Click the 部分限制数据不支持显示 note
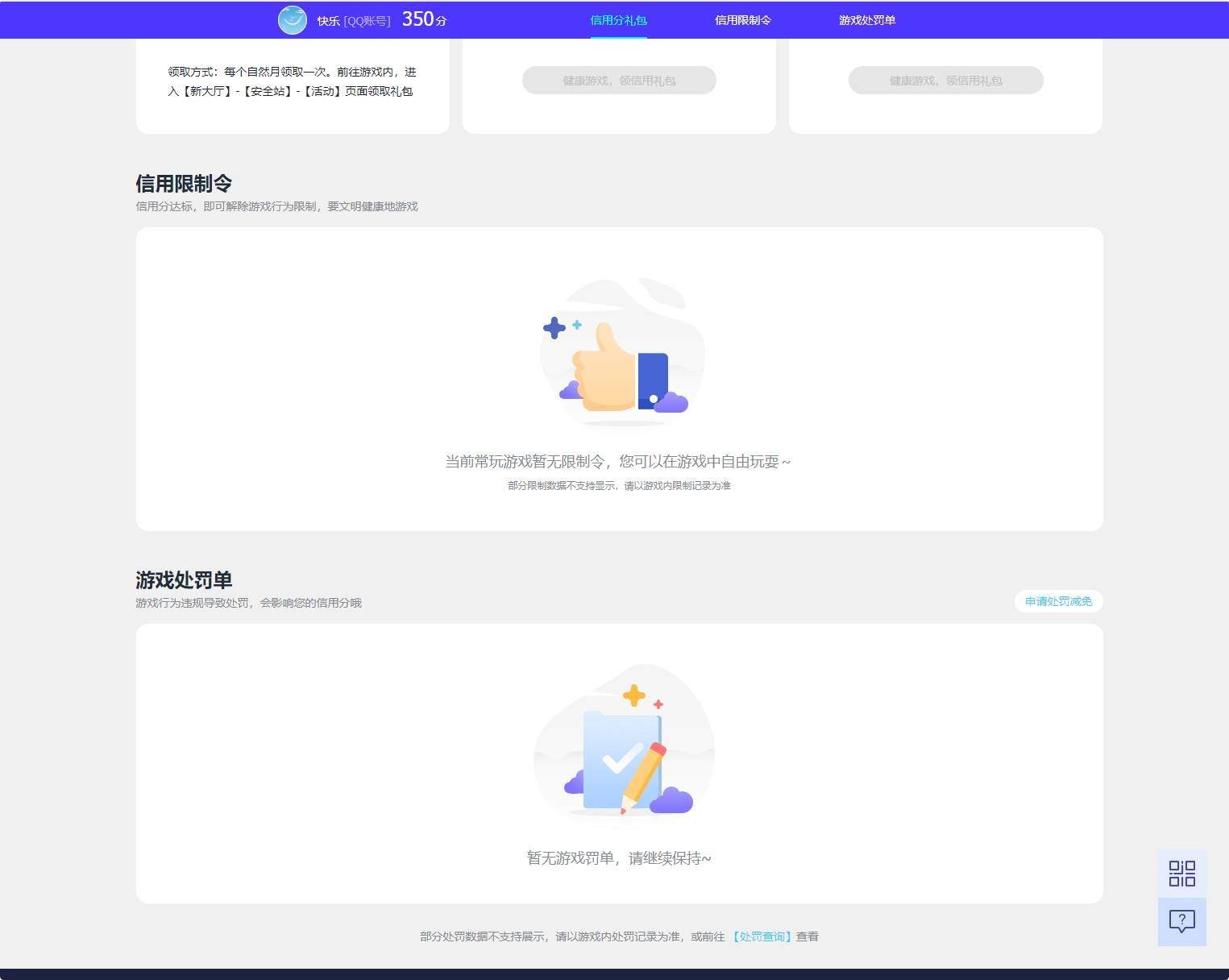The height and width of the screenshot is (980, 1229). pos(619,486)
